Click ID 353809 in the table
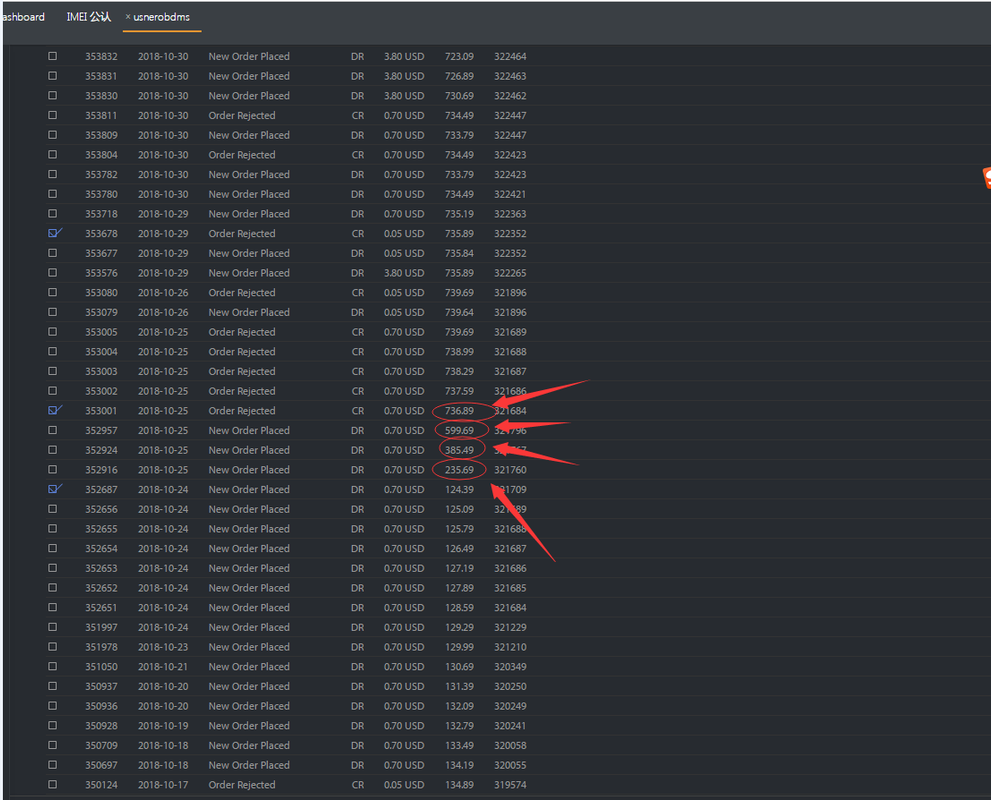 point(101,135)
